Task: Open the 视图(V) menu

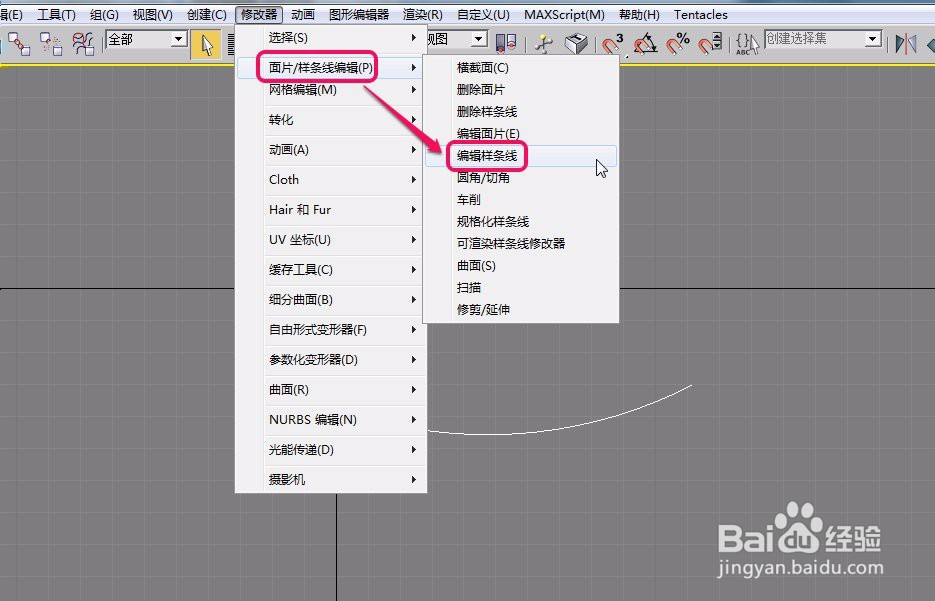Action: pyautogui.click(x=153, y=15)
